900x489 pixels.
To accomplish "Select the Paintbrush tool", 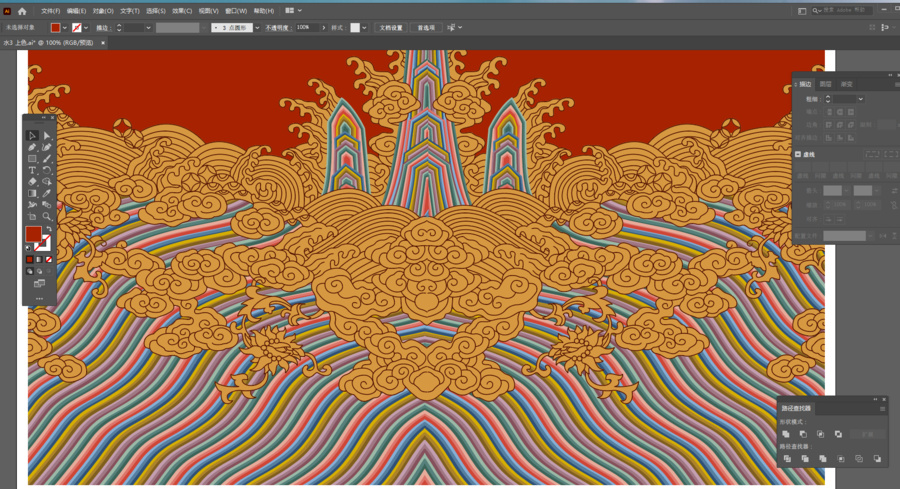I will pos(46,158).
